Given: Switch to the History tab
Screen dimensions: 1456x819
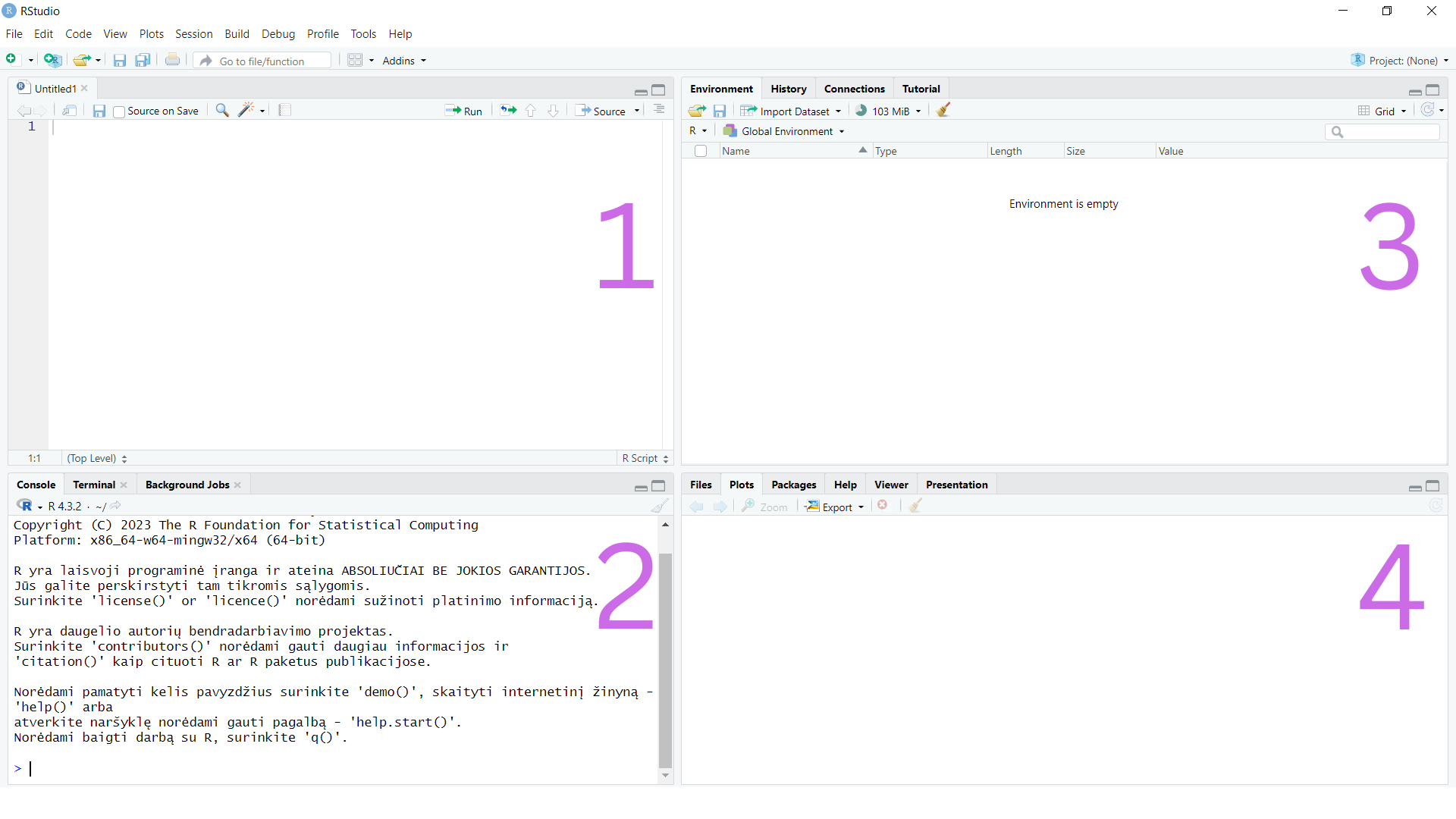Looking at the screenshot, I should tap(789, 89).
